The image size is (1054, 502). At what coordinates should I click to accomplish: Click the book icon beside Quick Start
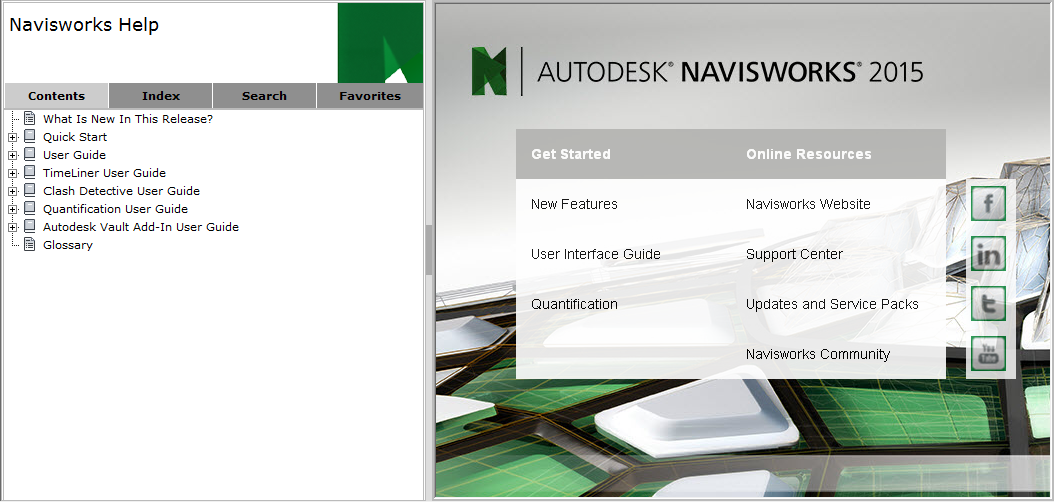[x=29, y=136]
